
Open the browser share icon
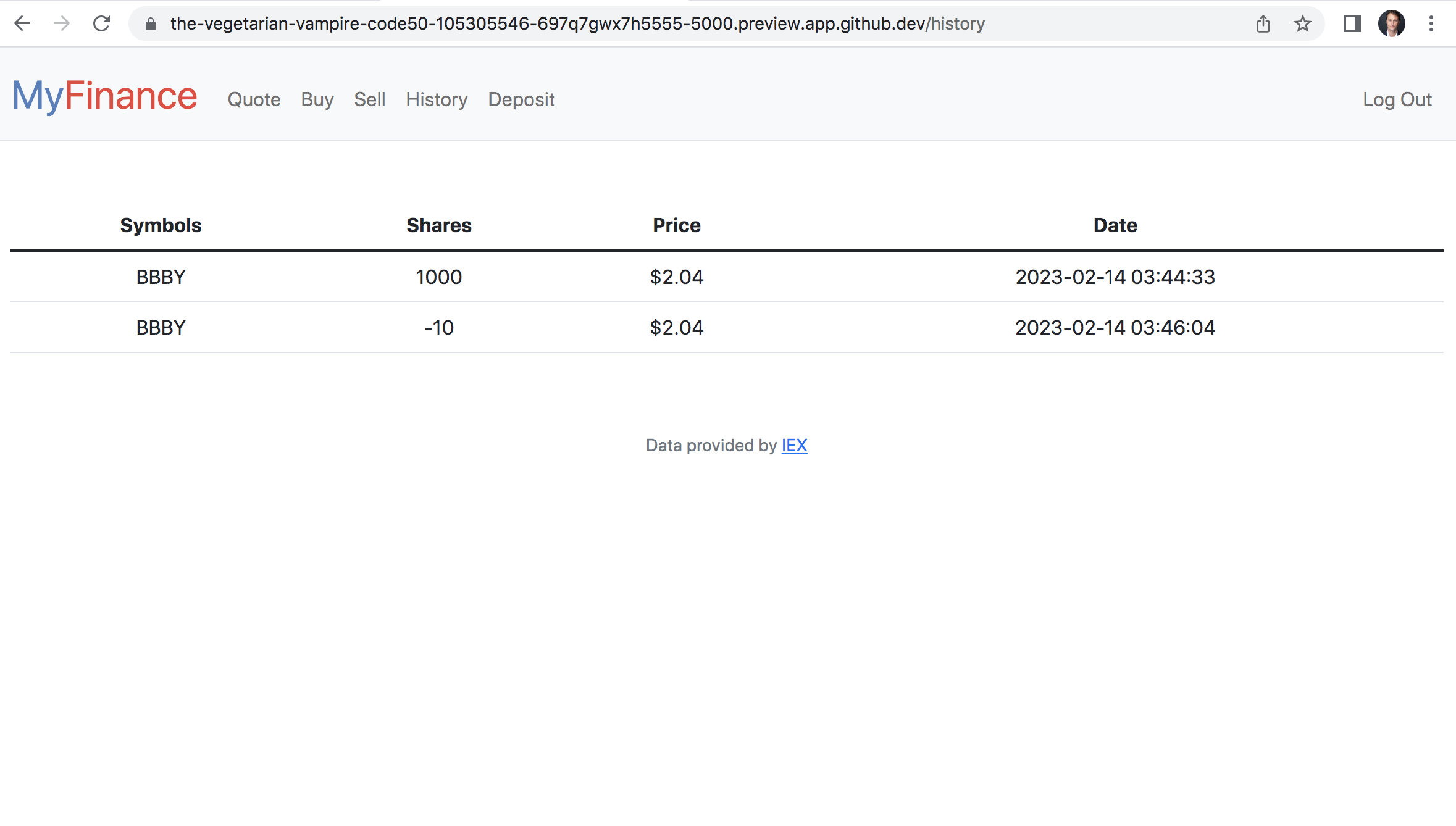coord(1263,23)
